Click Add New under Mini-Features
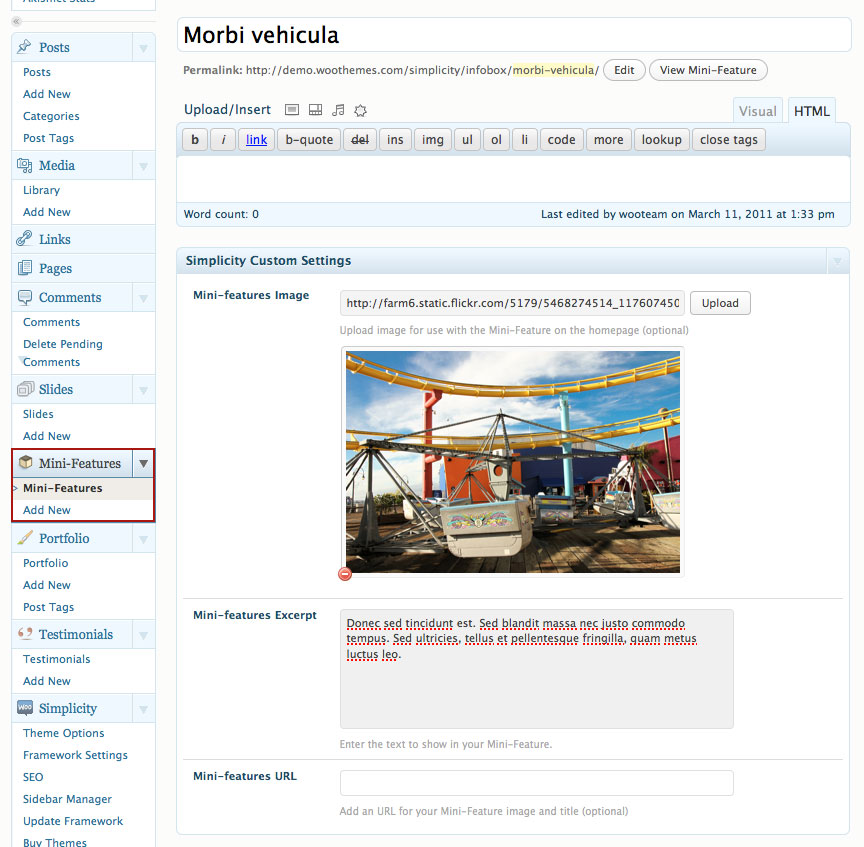The image size is (864, 847). point(47,510)
